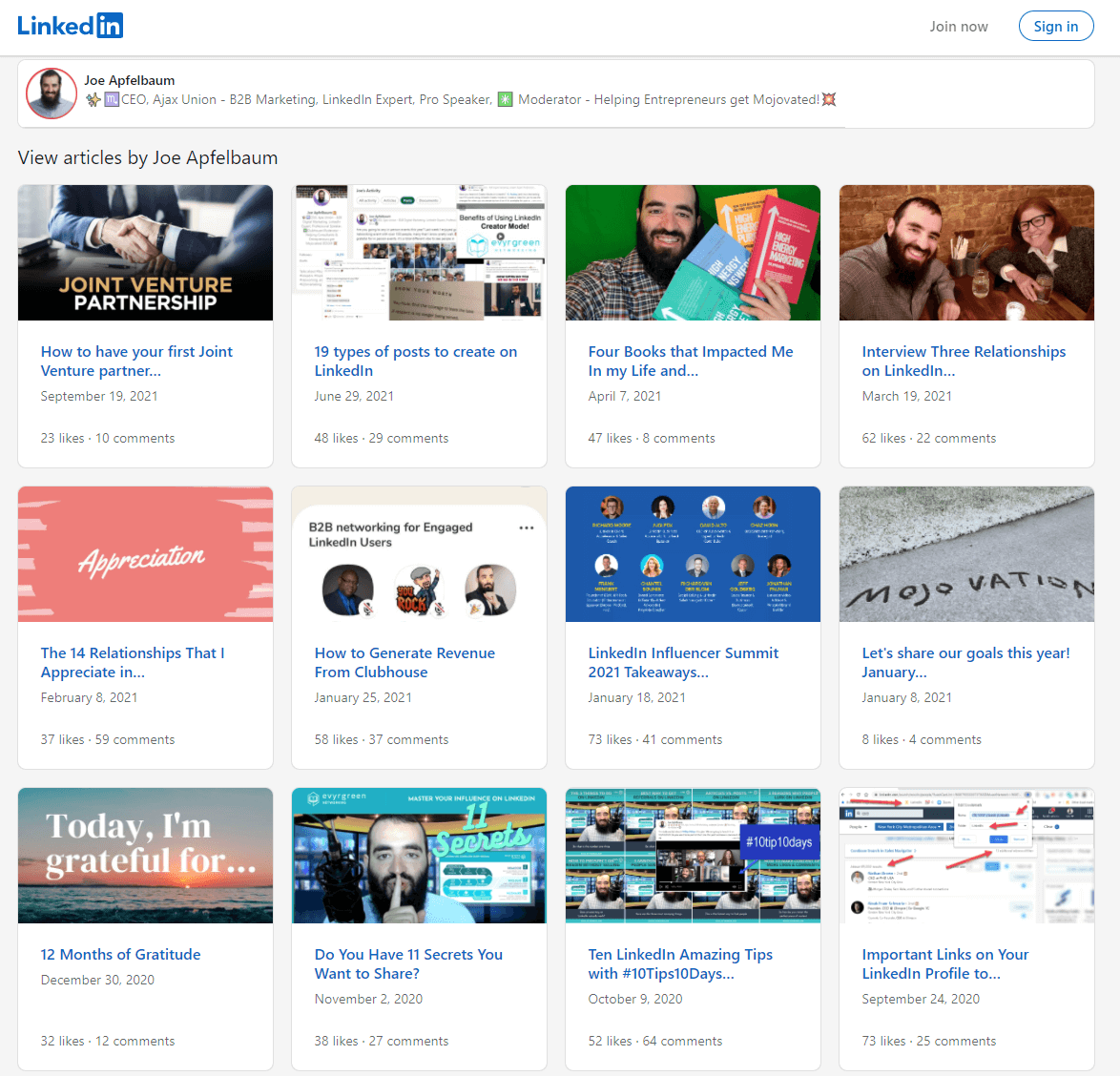Click the date 'December 30, 2020'

(x=97, y=980)
